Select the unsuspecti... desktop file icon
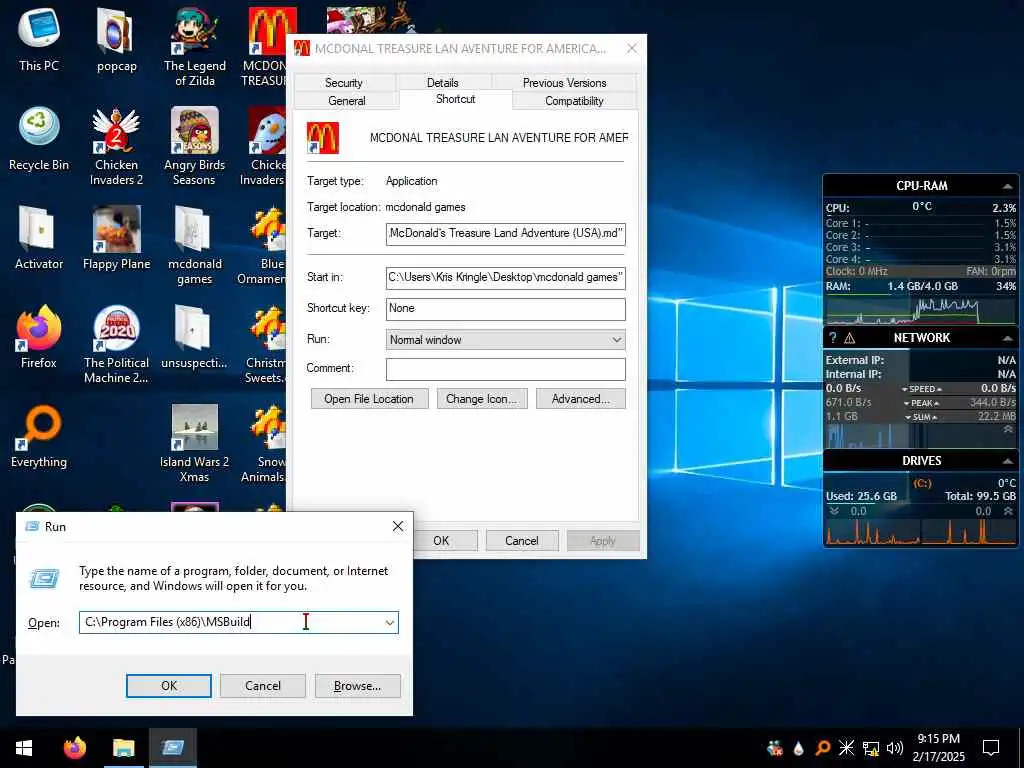 coord(194,336)
